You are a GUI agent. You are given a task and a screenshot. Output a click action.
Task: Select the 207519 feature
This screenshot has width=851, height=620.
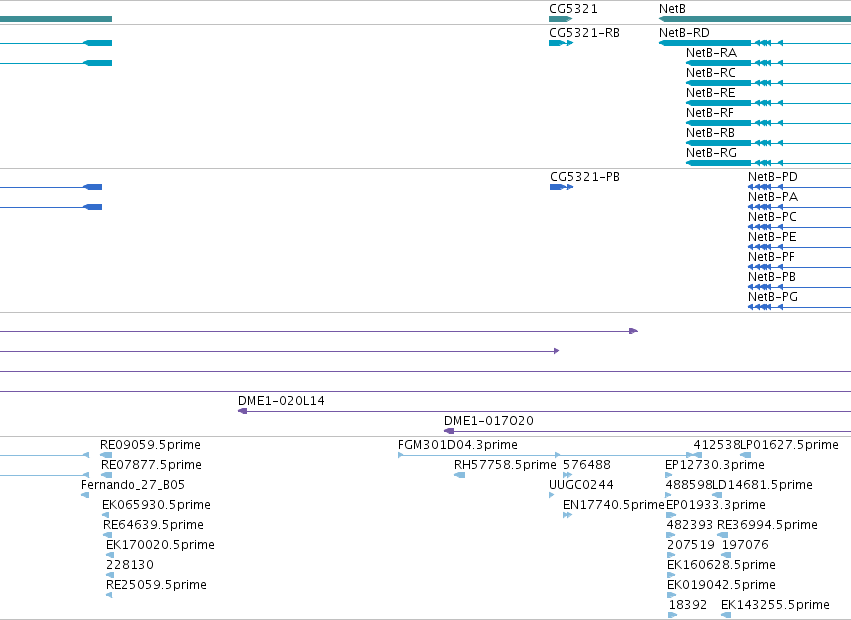pos(671,555)
